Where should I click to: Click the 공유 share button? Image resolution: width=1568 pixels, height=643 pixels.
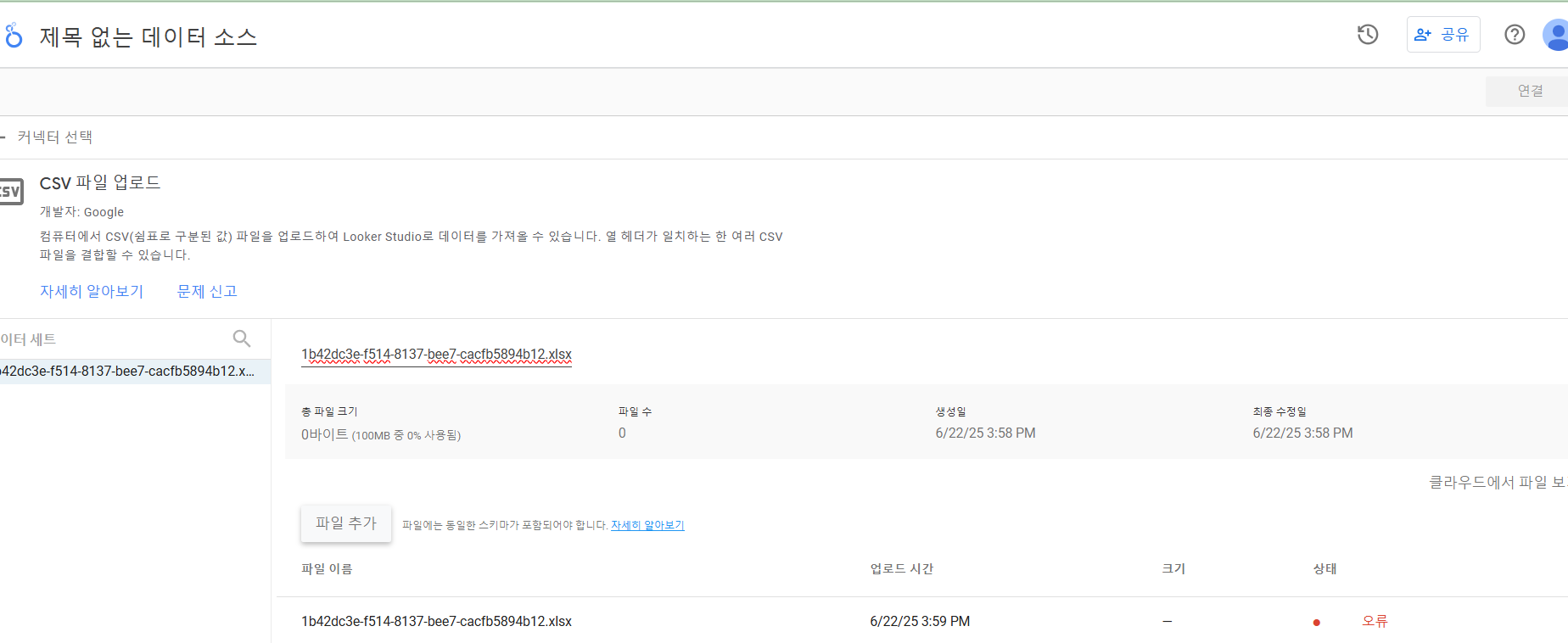tap(1443, 35)
